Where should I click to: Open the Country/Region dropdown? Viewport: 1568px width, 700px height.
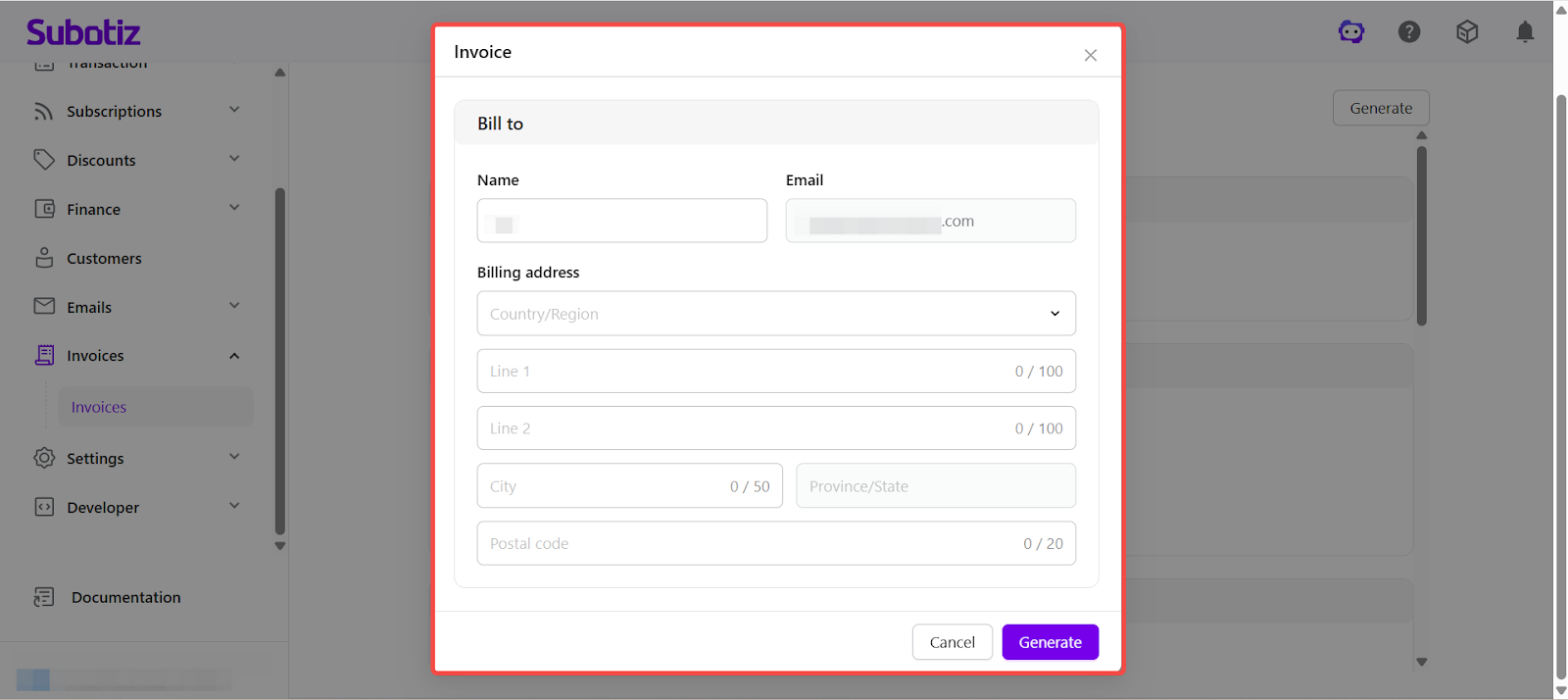coord(775,314)
